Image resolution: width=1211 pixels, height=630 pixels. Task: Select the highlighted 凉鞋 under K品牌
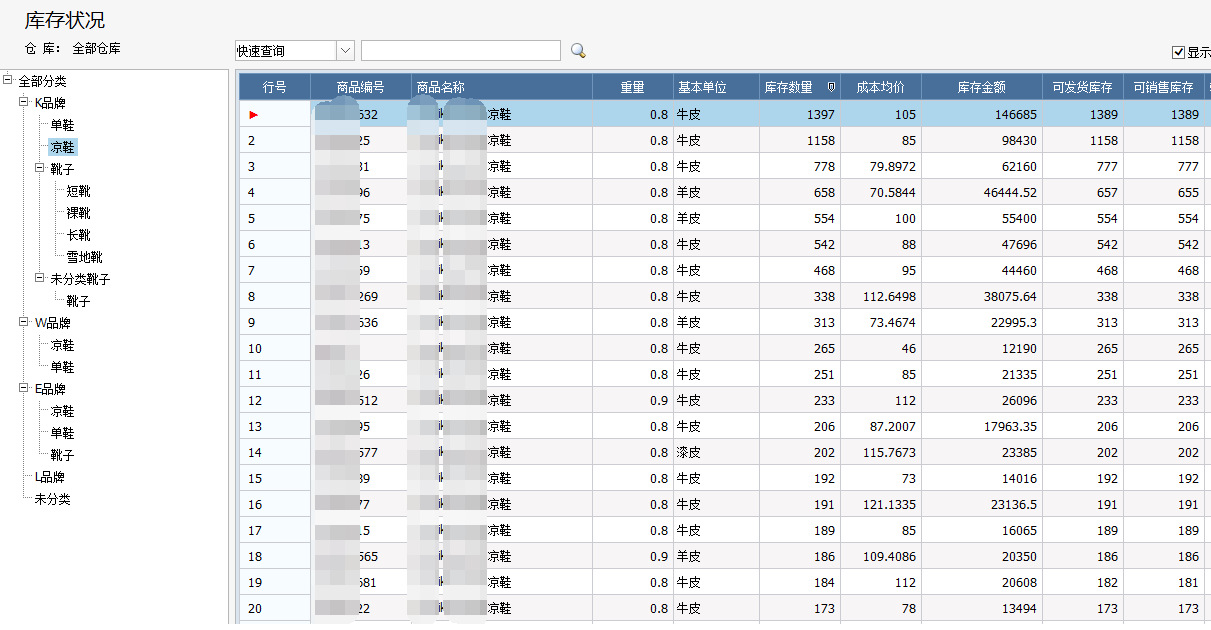click(x=62, y=147)
